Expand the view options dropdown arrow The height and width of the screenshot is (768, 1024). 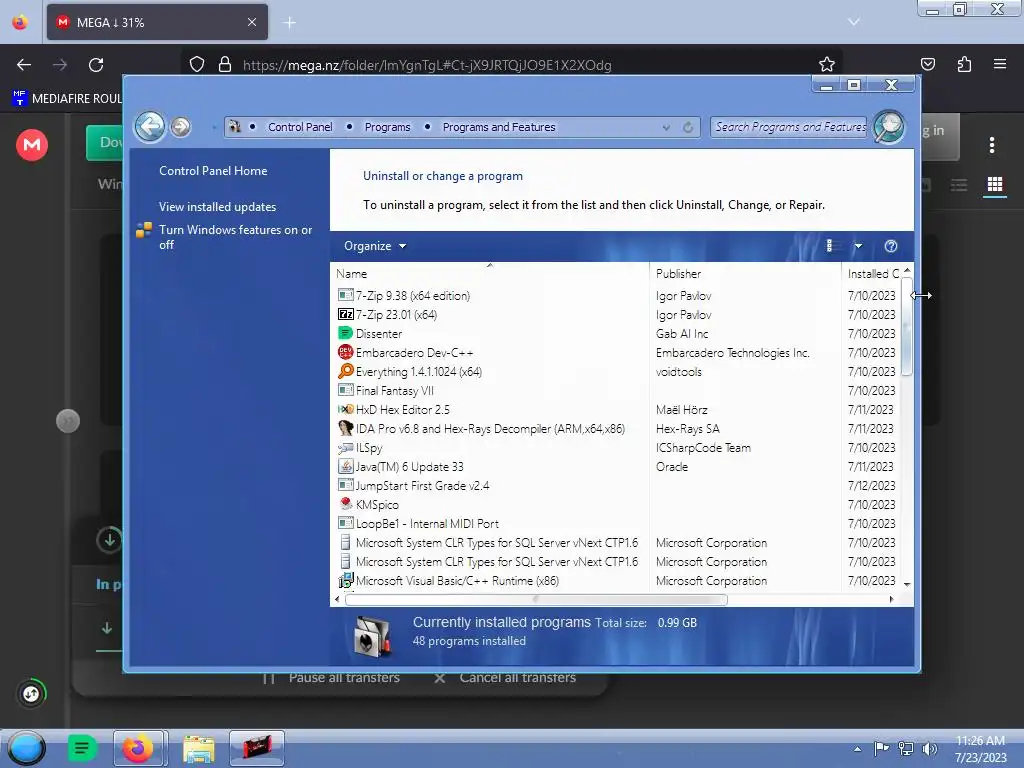858,246
